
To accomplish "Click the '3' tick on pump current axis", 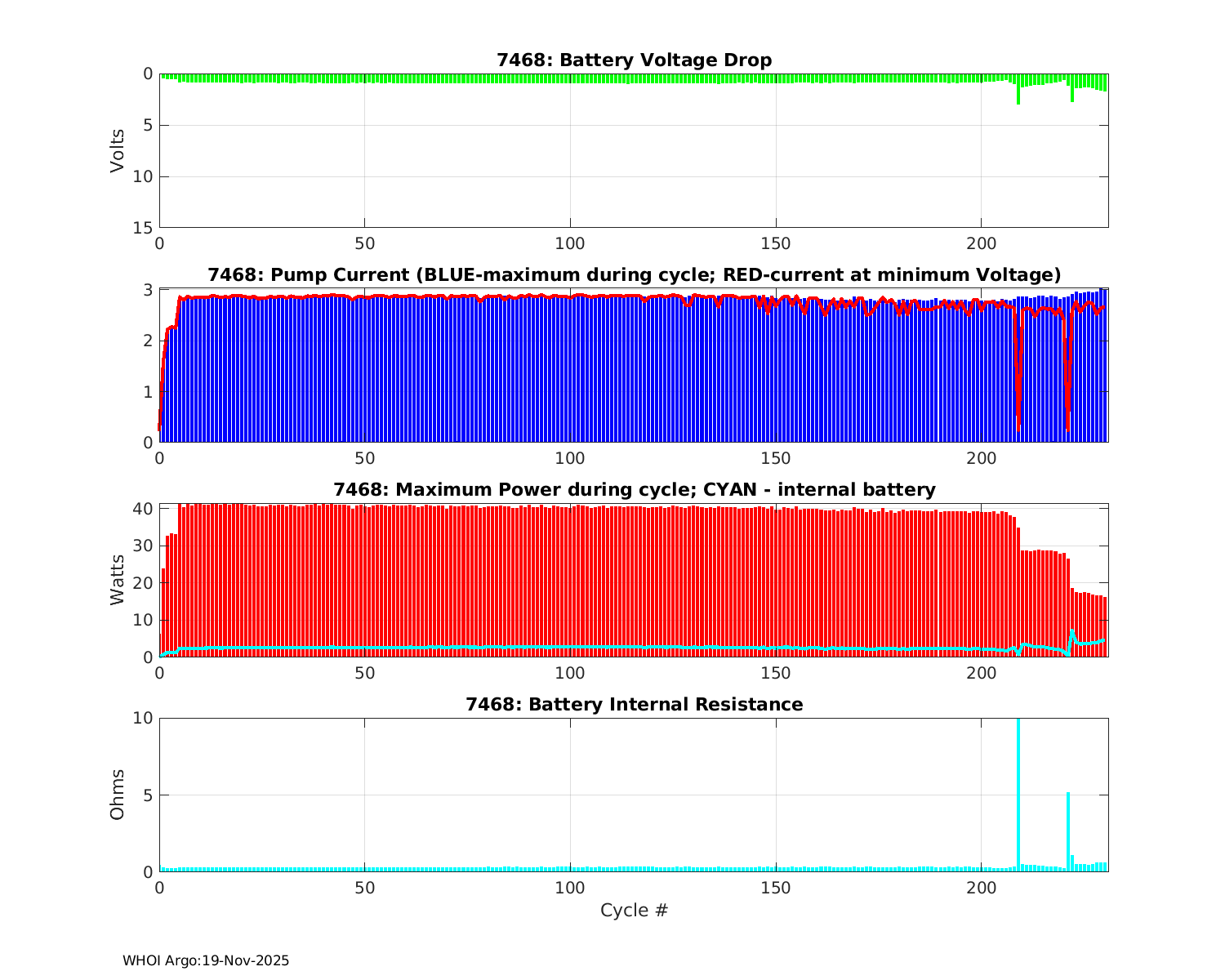I will [x=148, y=290].
